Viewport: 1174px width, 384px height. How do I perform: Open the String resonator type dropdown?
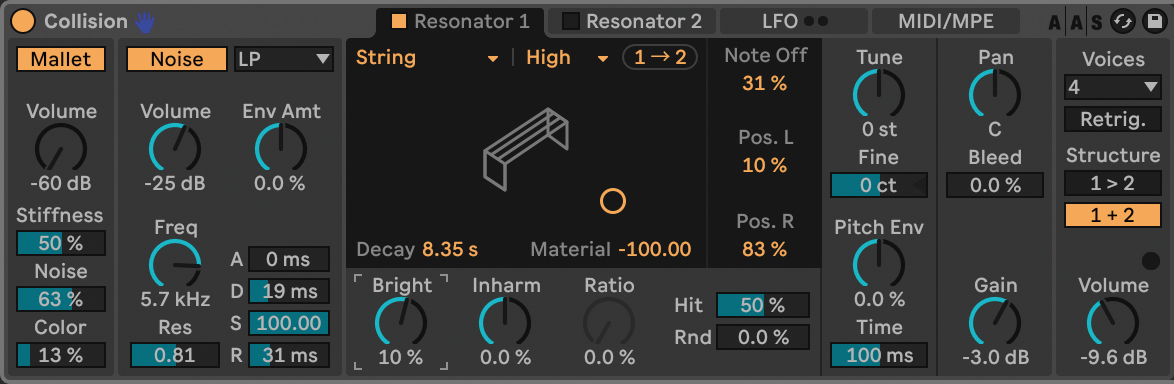click(428, 58)
